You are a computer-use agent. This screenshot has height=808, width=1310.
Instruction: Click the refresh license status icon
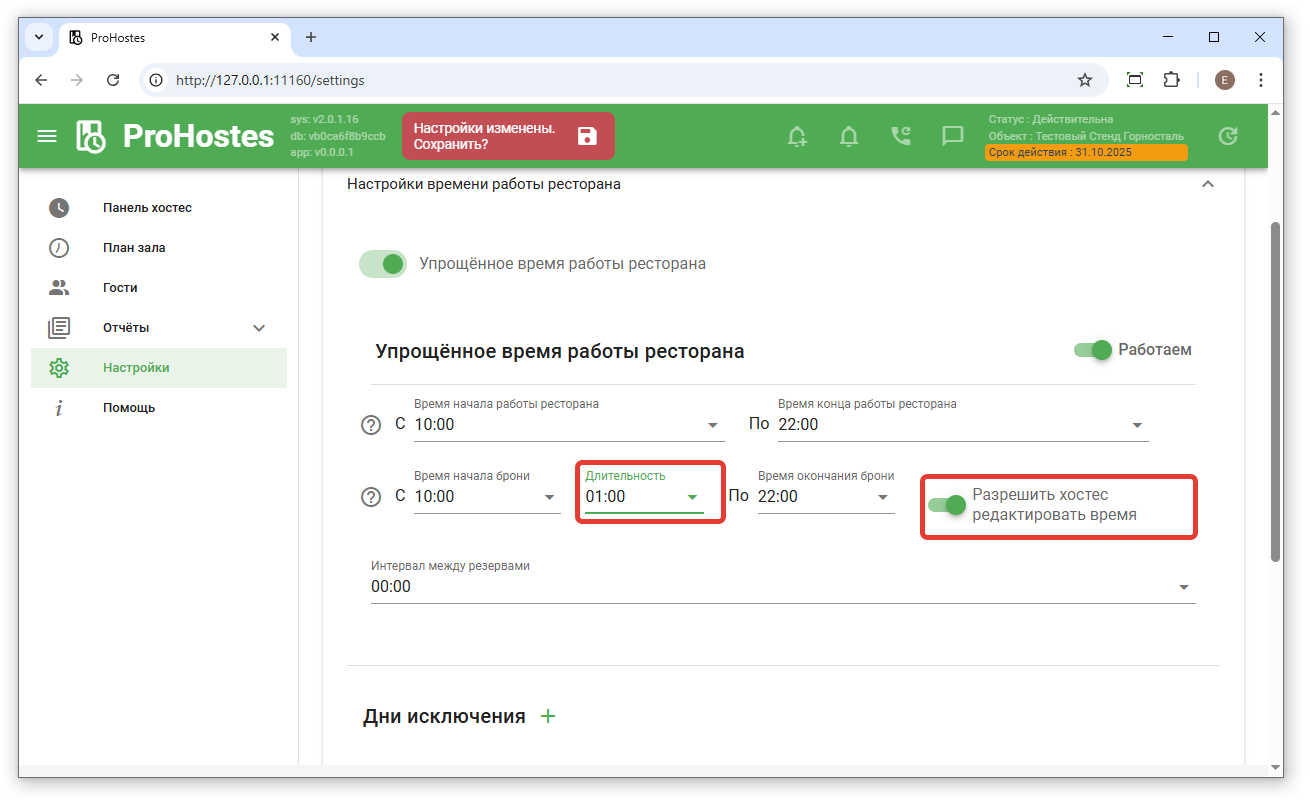[1228, 136]
